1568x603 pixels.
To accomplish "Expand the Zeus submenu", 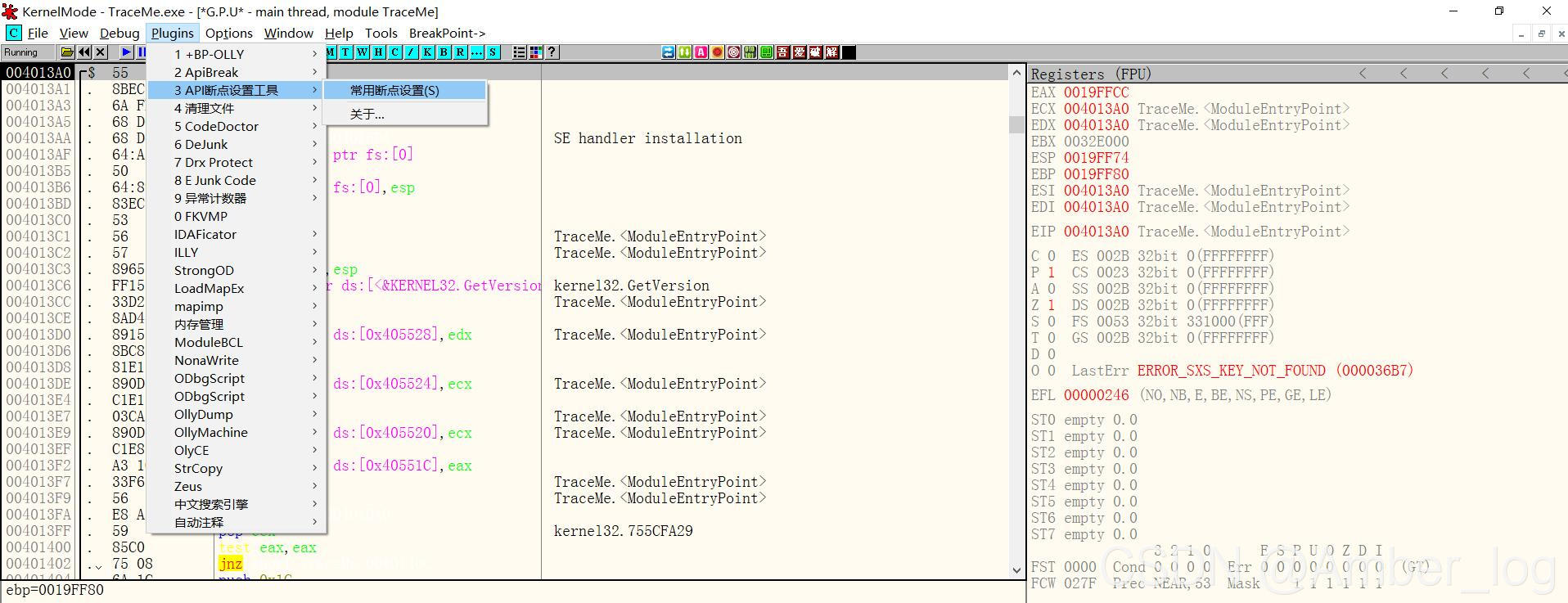I will (x=237, y=486).
